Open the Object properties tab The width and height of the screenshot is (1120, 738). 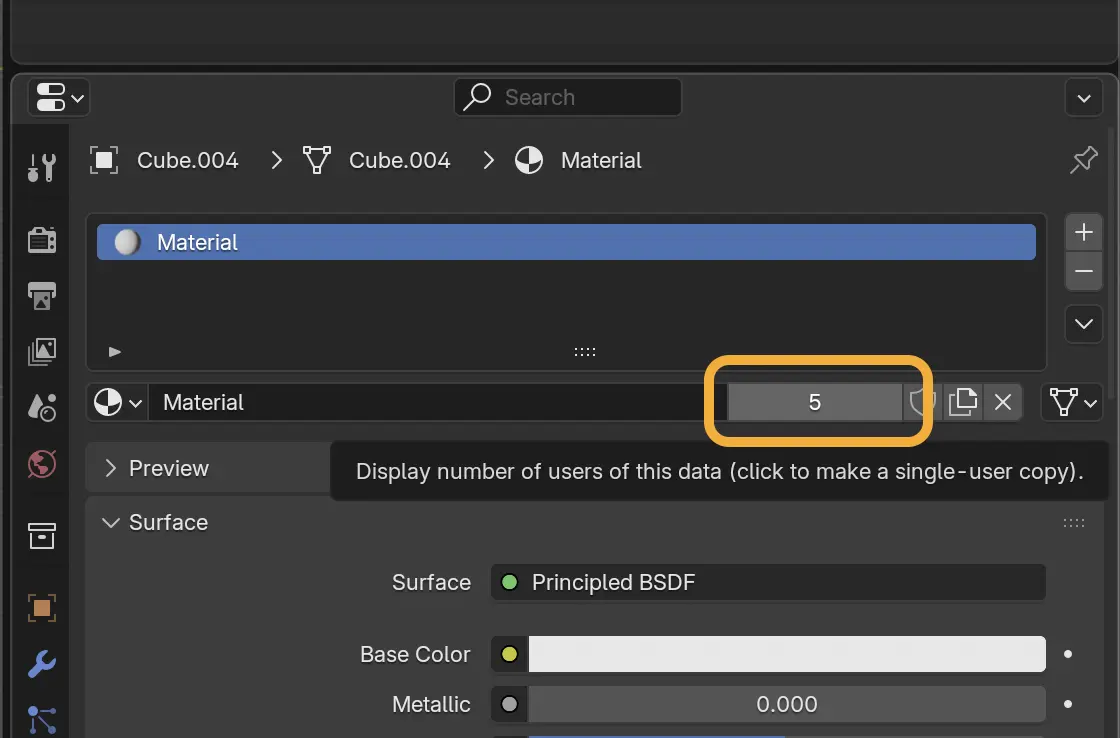tap(41, 608)
